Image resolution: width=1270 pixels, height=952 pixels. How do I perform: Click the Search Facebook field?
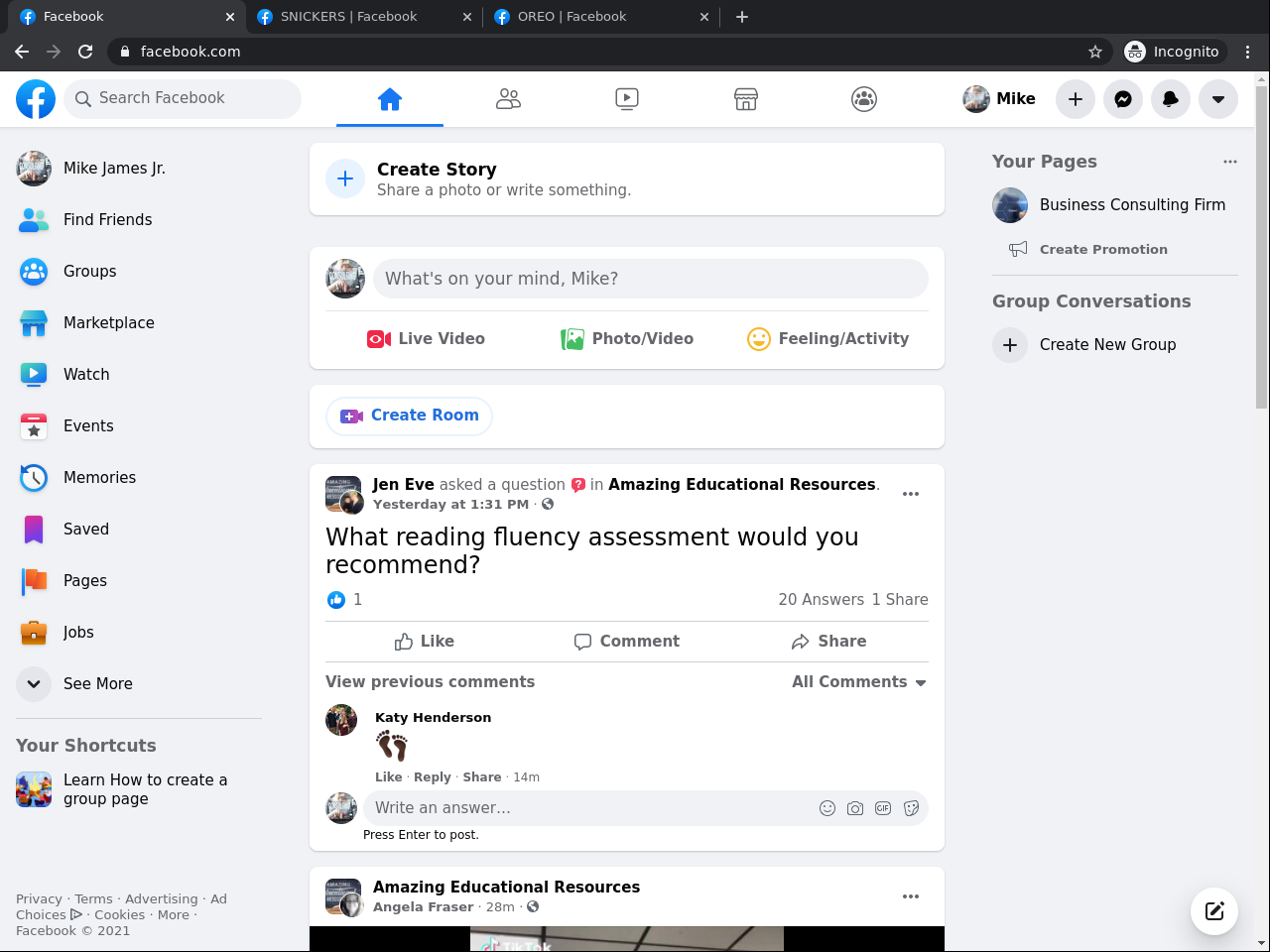(183, 98)
